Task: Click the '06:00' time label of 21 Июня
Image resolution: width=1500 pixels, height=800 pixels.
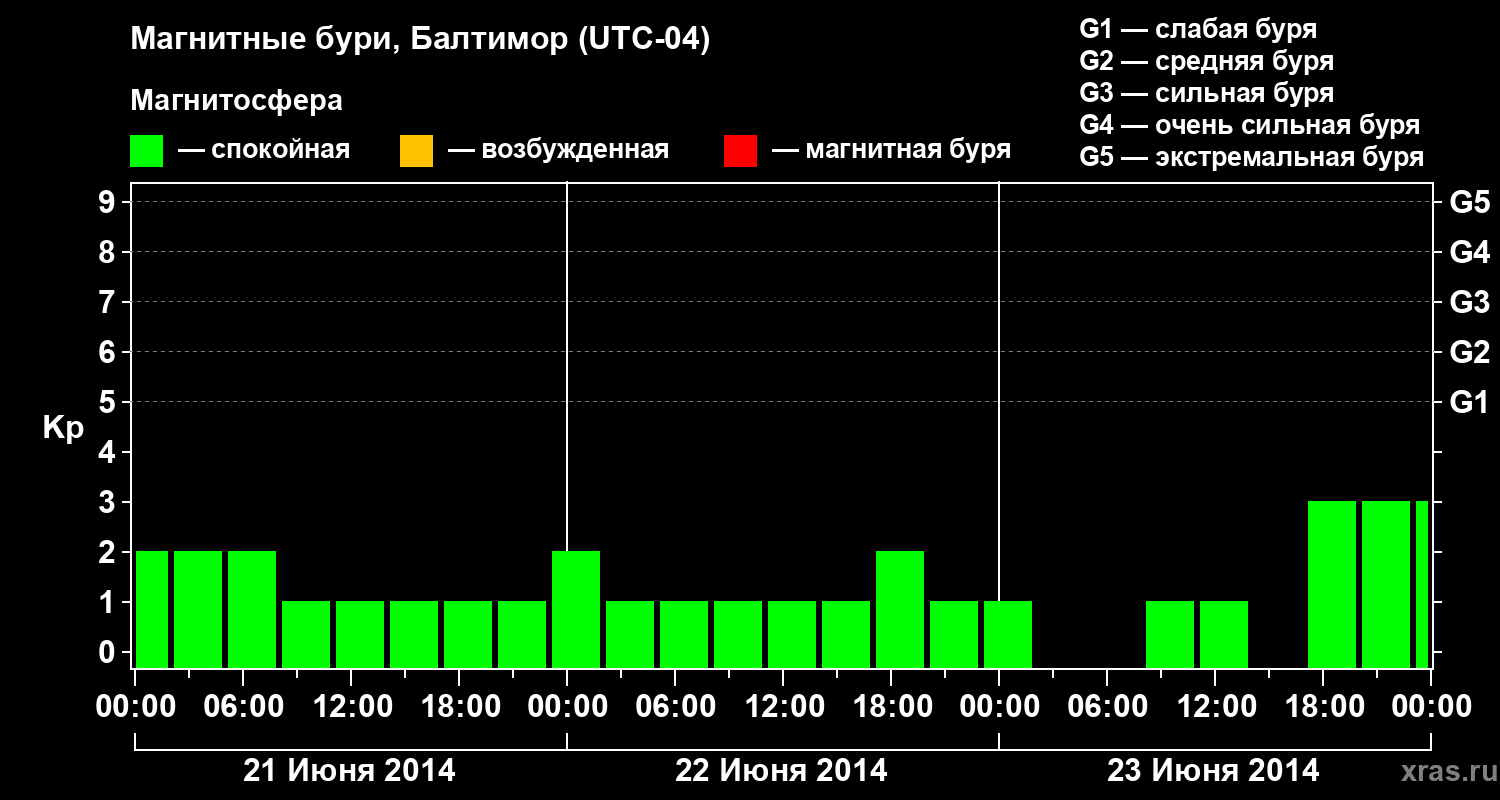Action: 243,706
